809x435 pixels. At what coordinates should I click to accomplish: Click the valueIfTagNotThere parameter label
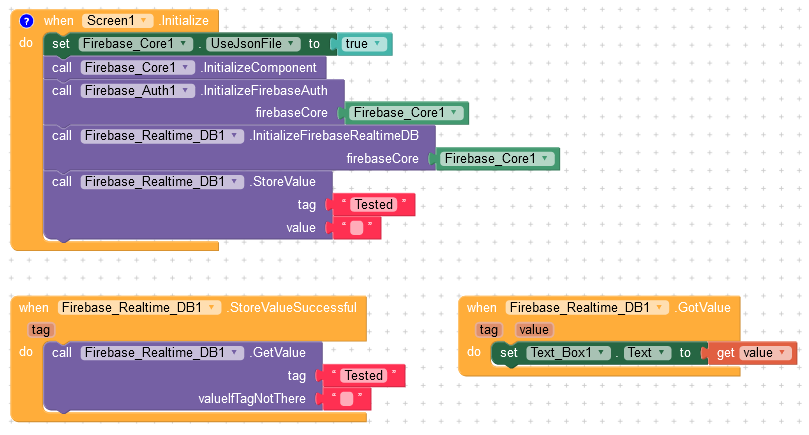(x=252, y=399)
